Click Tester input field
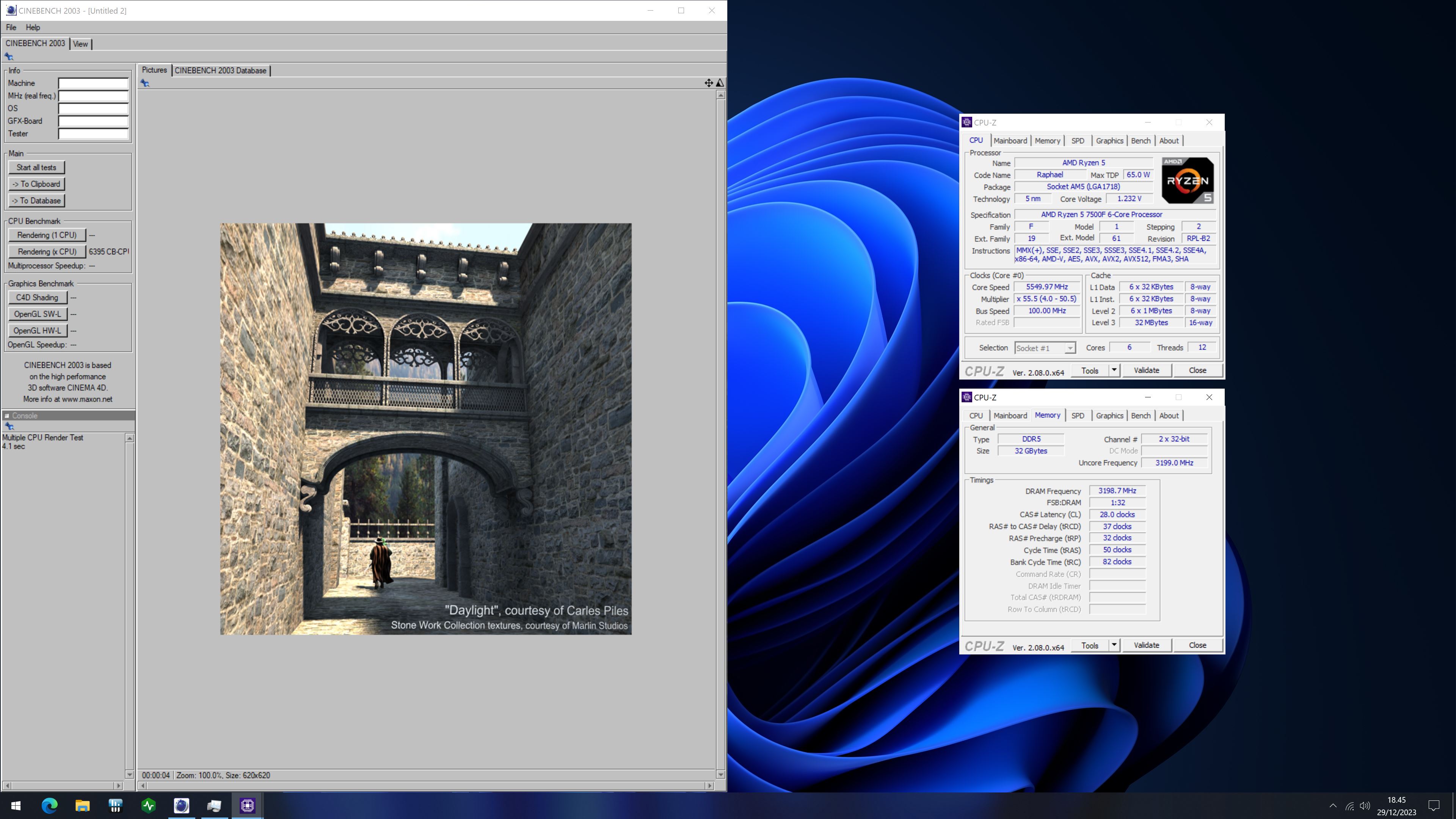 pos(94,134)
